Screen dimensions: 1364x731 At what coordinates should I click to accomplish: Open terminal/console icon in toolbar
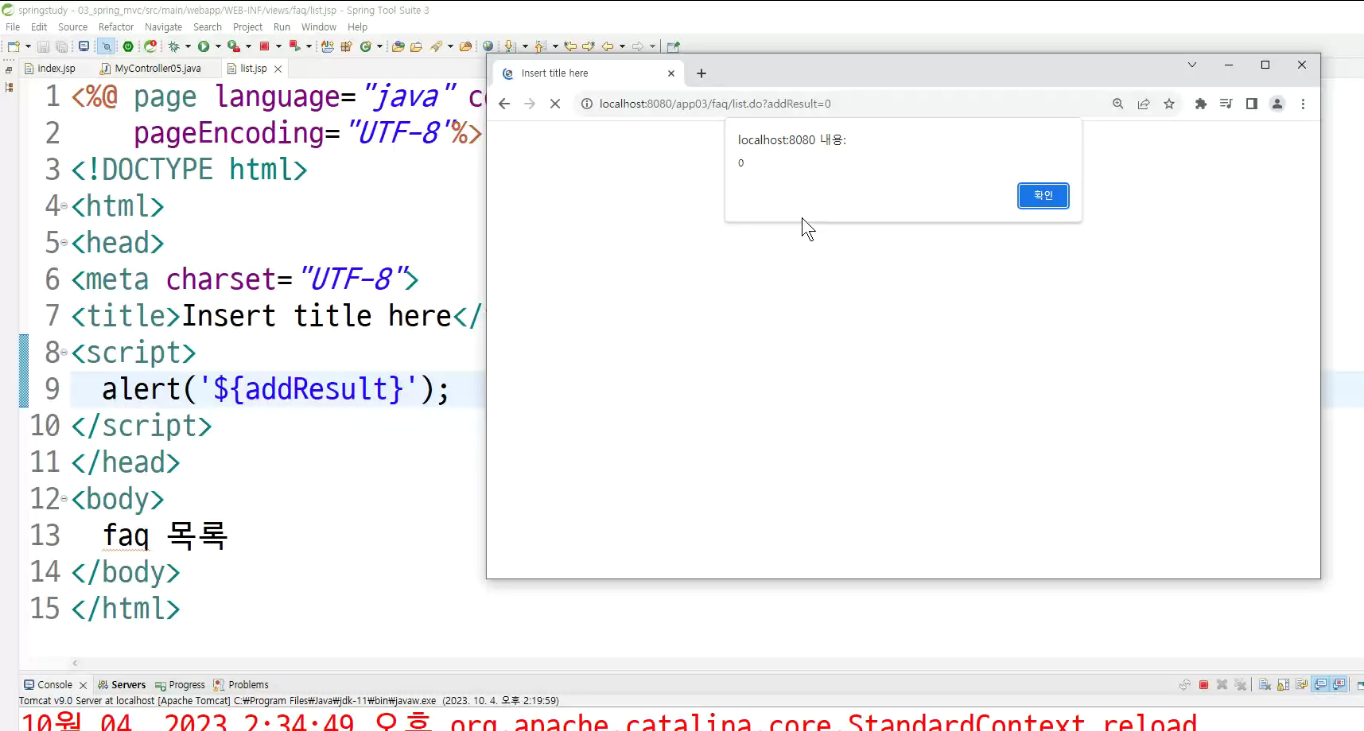coord(84,46)
